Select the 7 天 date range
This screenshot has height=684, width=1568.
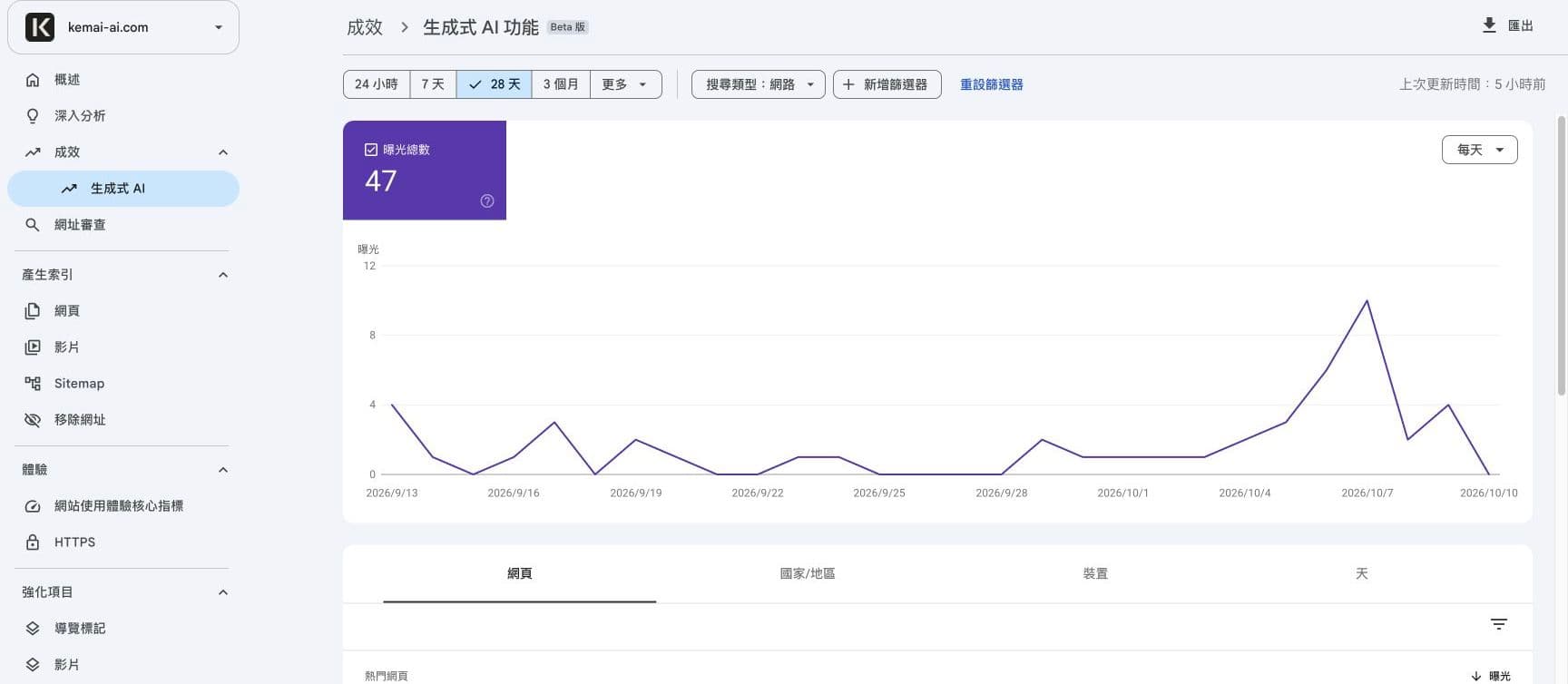[x=433, y=84]
